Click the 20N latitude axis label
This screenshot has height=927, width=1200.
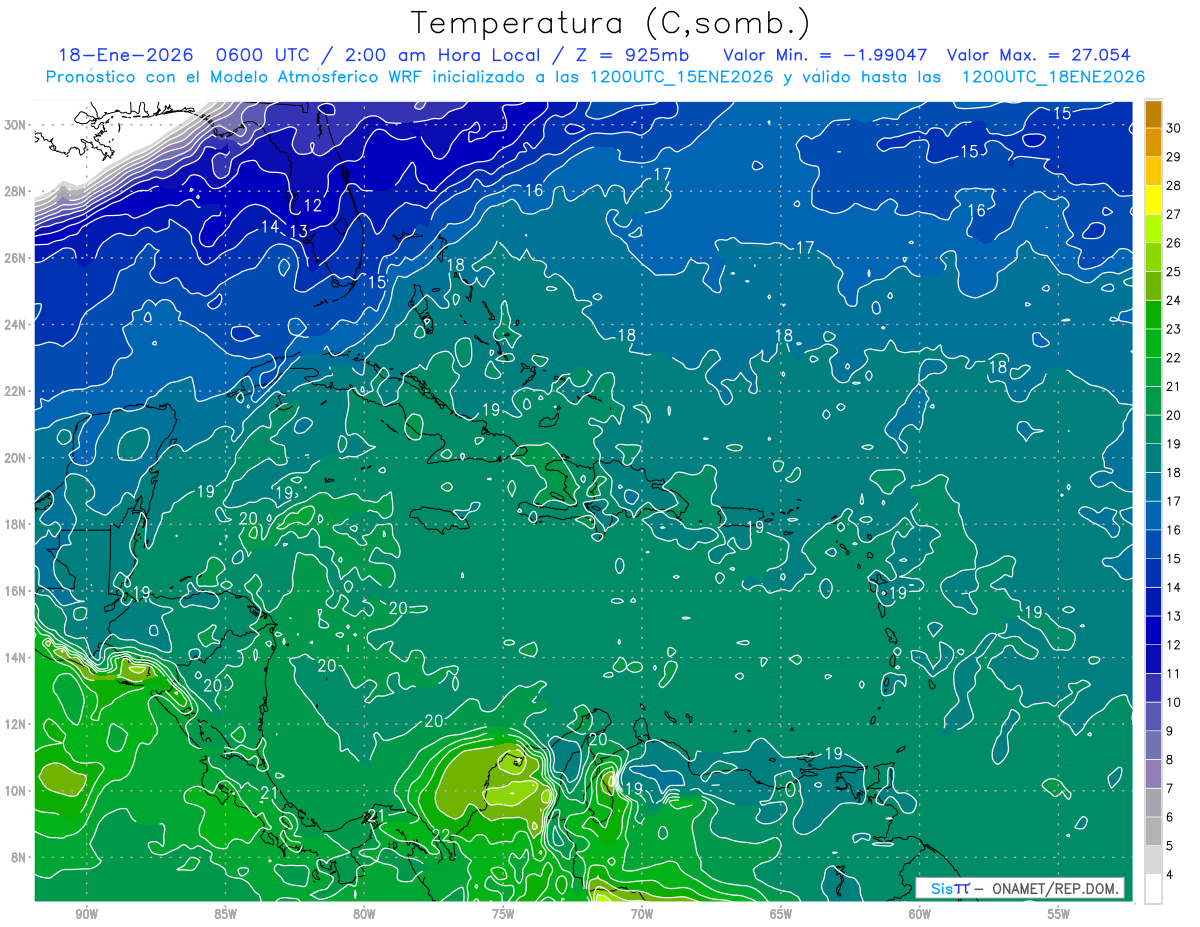coord(16,458)
